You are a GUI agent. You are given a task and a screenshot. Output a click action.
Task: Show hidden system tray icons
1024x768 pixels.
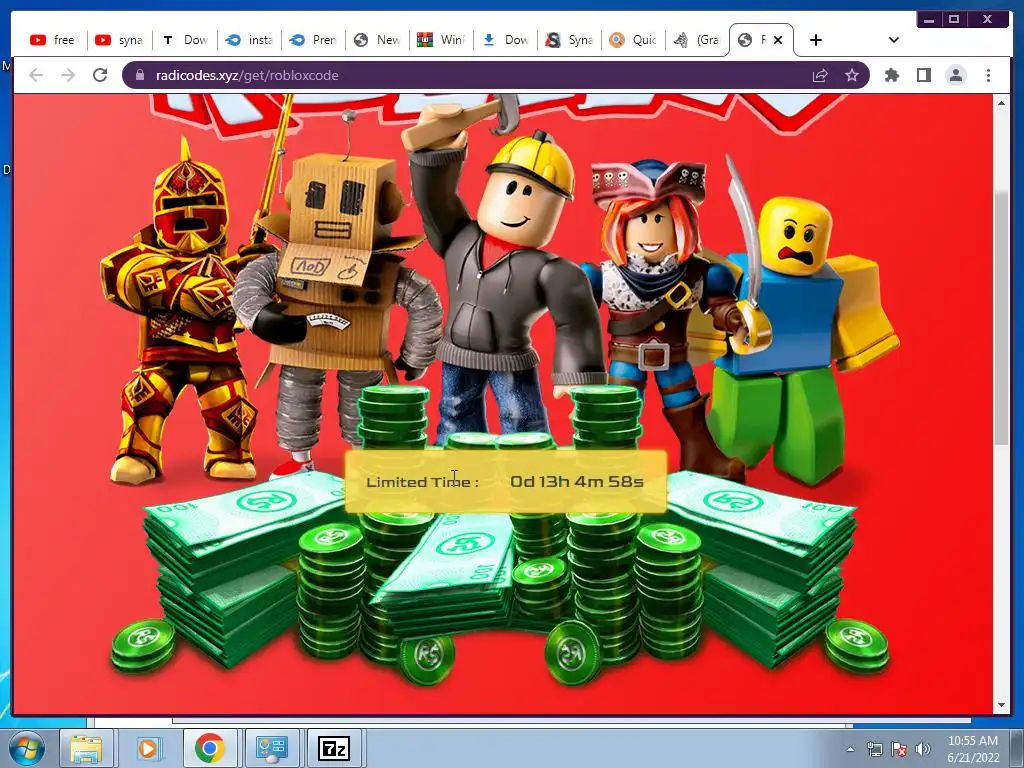coord(850,749)
